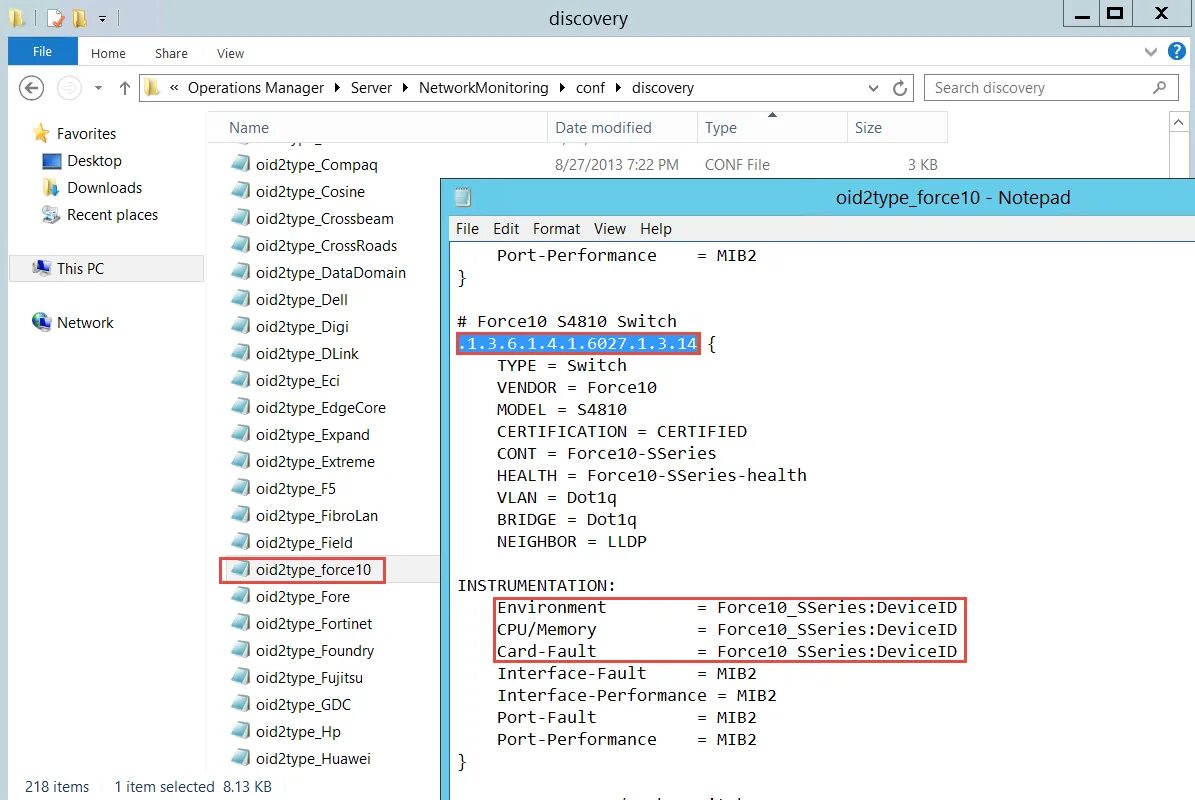This screenshot has width=1195, height=800.
Task: Open the Notepad Help menu
Action: point(655,229)
